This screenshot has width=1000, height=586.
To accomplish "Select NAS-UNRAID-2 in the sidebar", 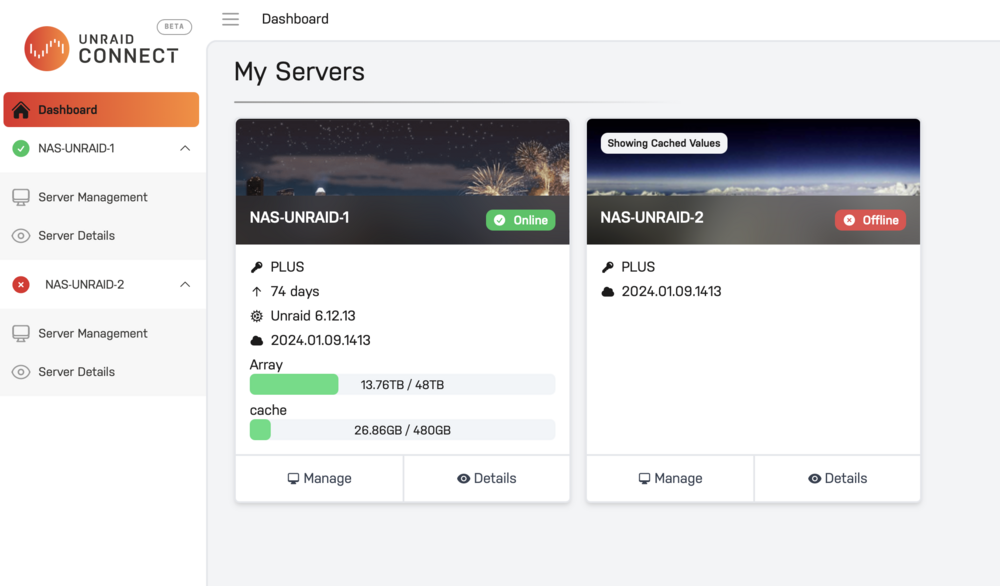I will (85, 284).
